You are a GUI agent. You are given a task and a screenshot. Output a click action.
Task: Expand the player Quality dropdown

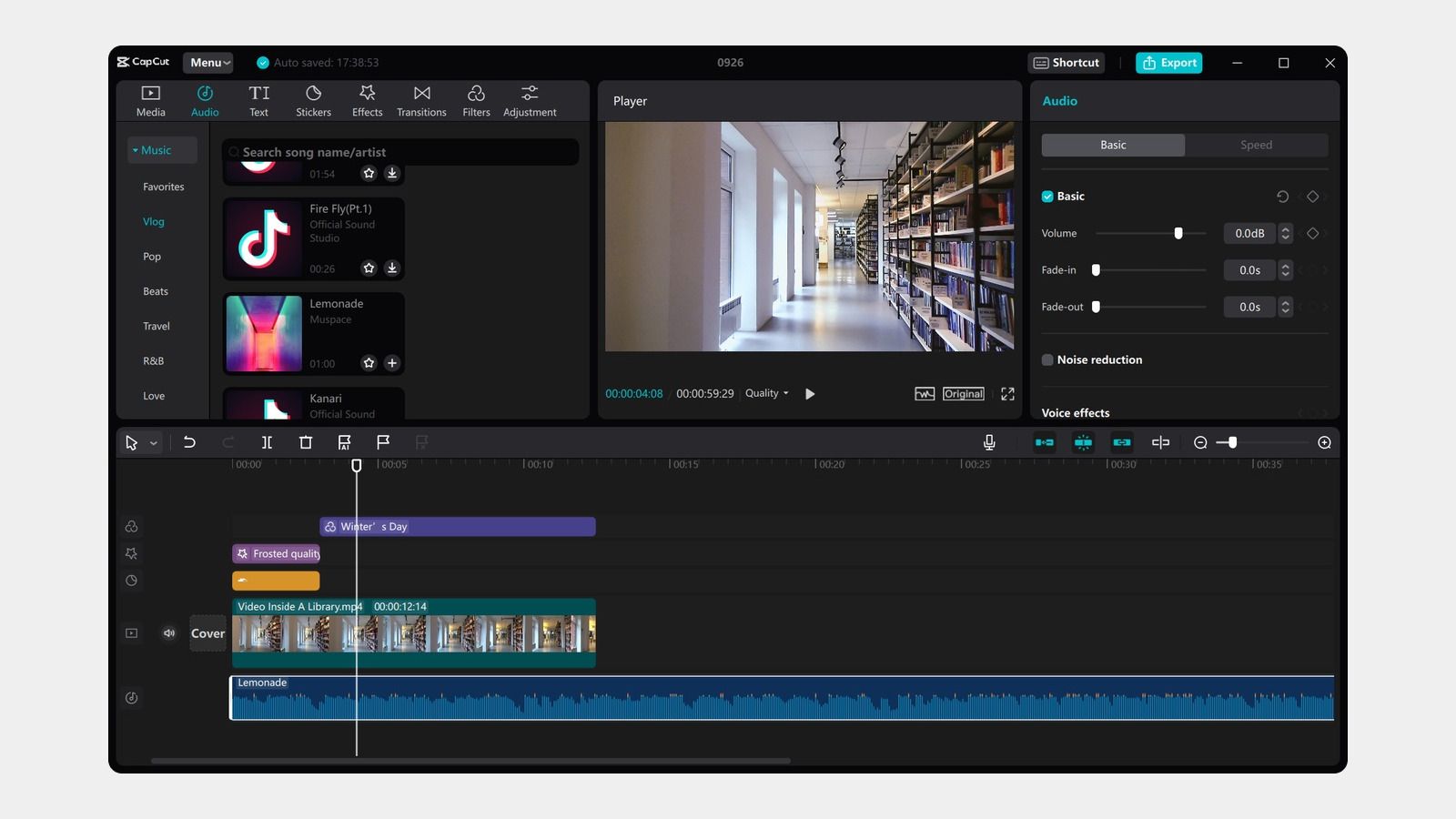766,394
